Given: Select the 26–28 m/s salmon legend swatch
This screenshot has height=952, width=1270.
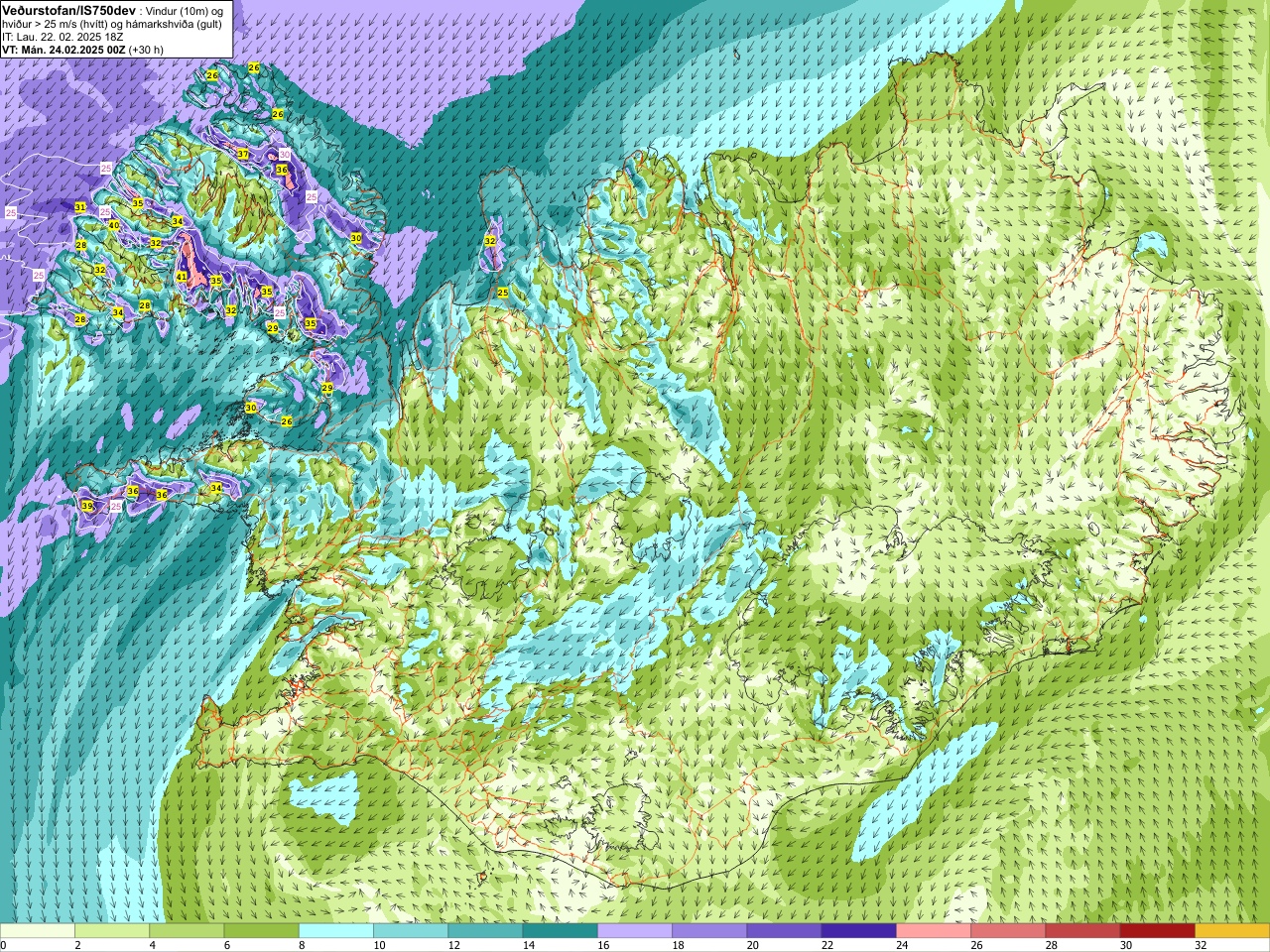Looking at the screenshot, I should coord(1008,931).
